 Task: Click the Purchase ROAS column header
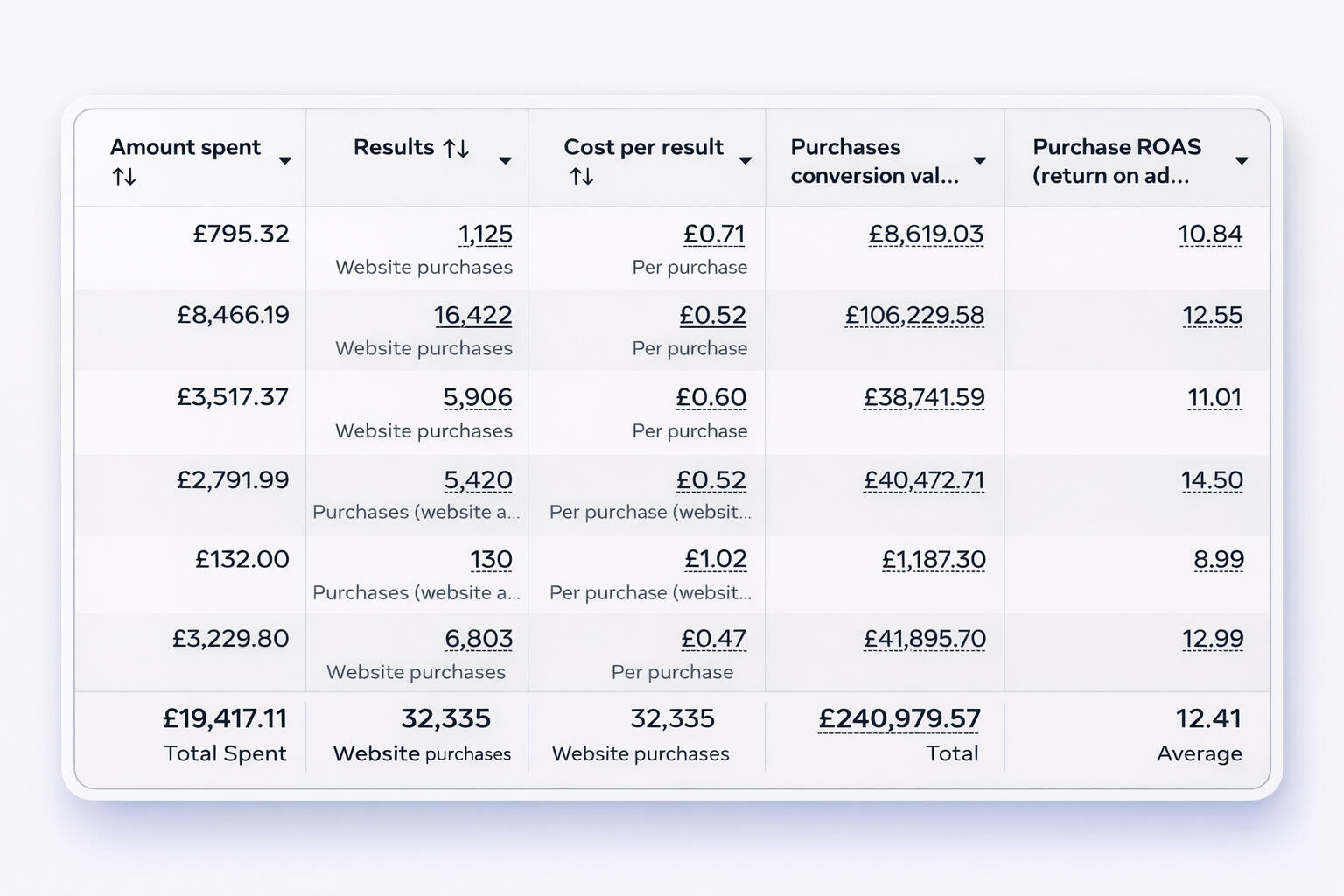point(1116,161)
